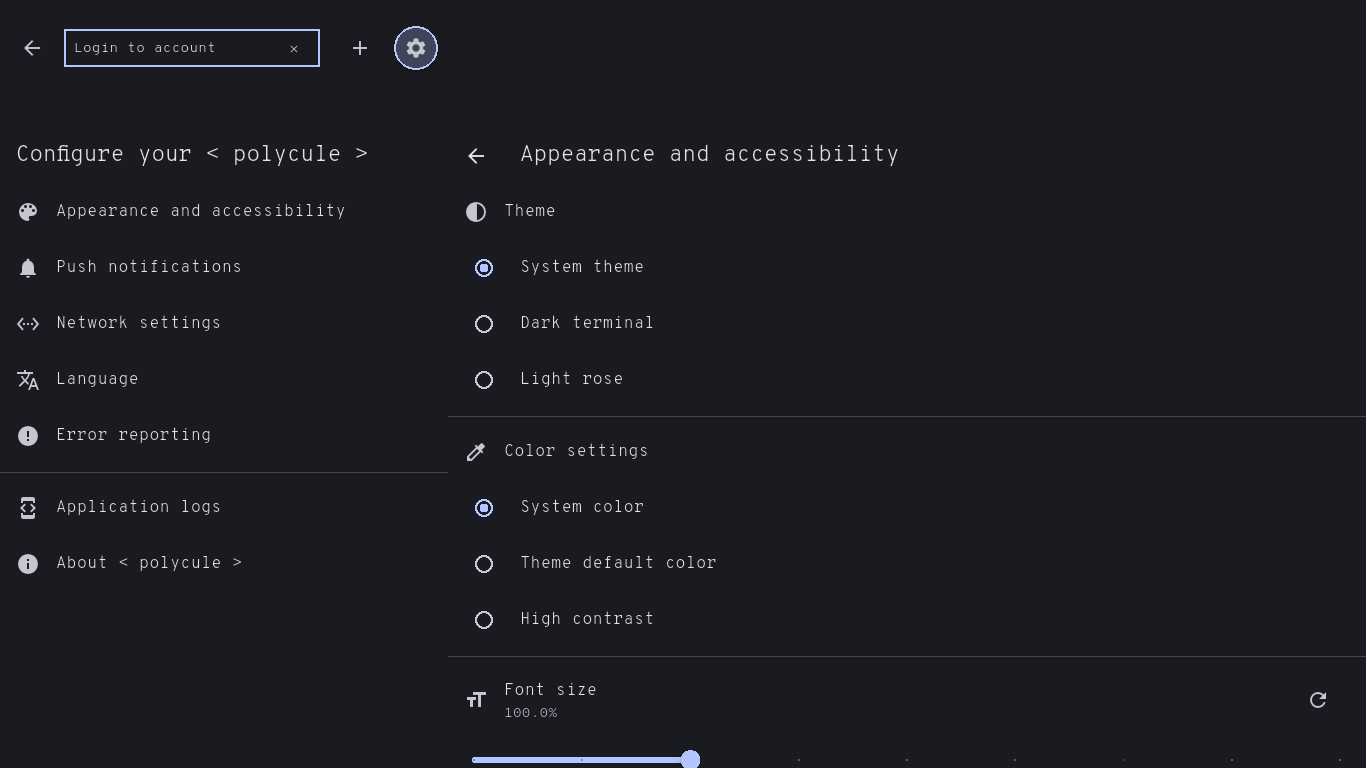Screen dimensions: 1366x768
Task: Click the settings gear icon
Action: 416,48
